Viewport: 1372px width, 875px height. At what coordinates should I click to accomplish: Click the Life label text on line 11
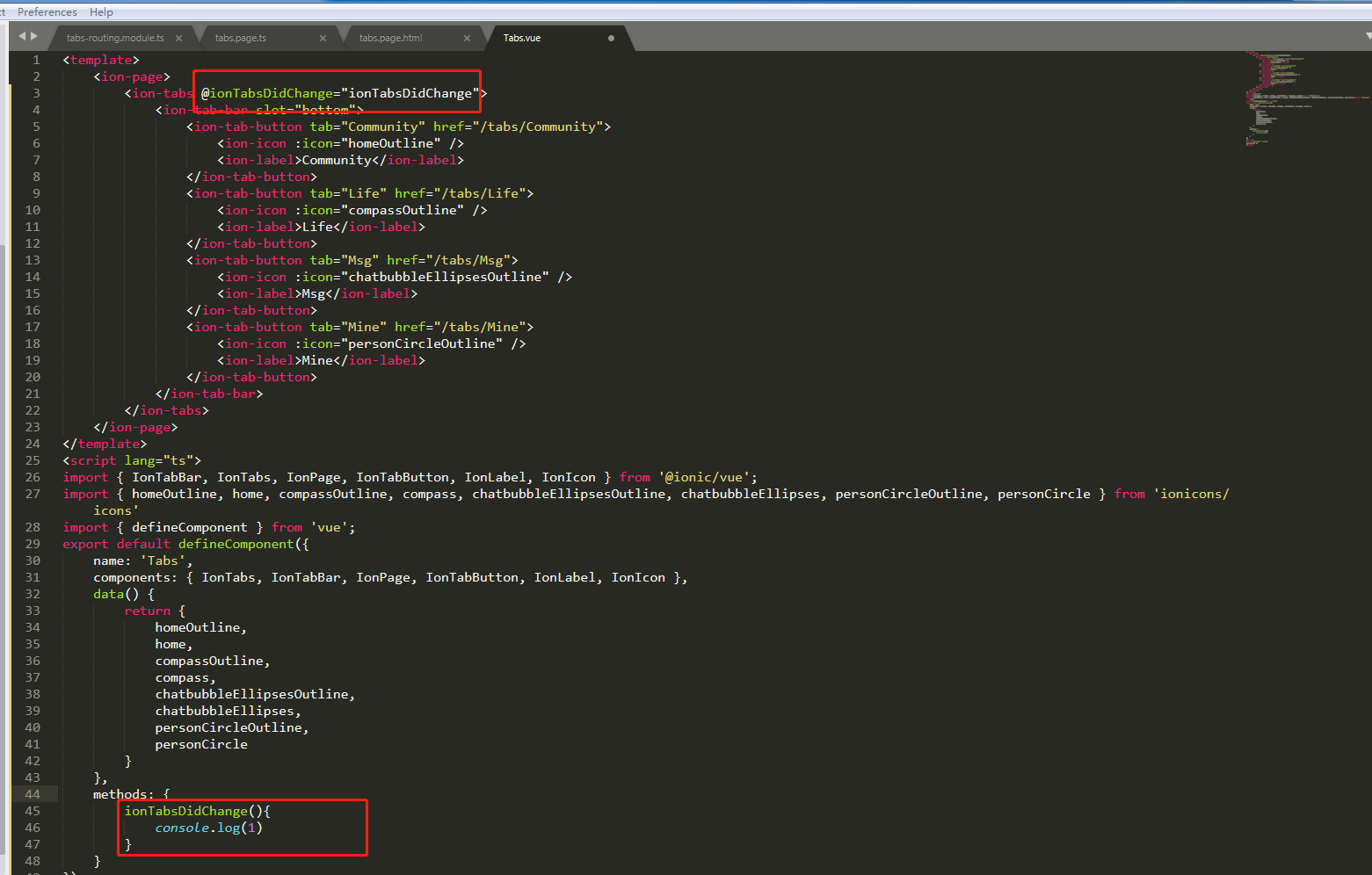coord(317,227)
